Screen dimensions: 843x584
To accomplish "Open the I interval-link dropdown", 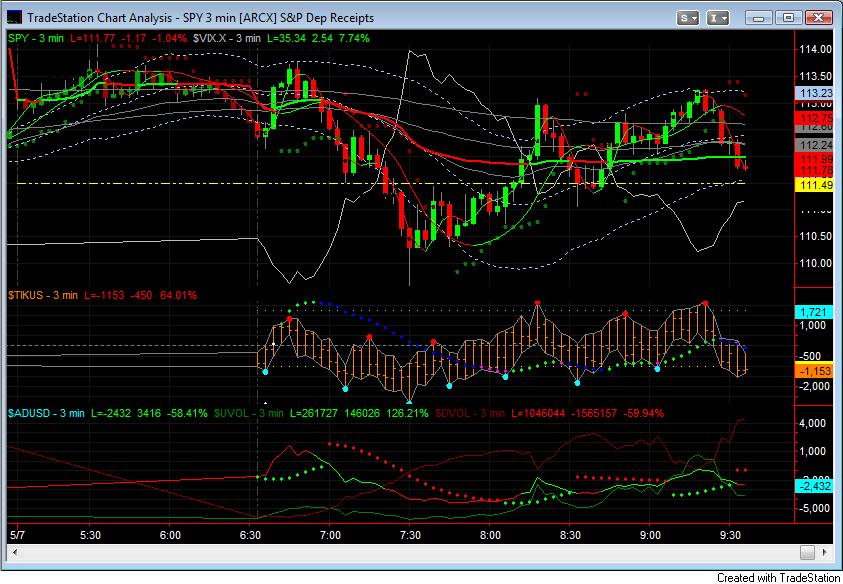I will point(717,18).
